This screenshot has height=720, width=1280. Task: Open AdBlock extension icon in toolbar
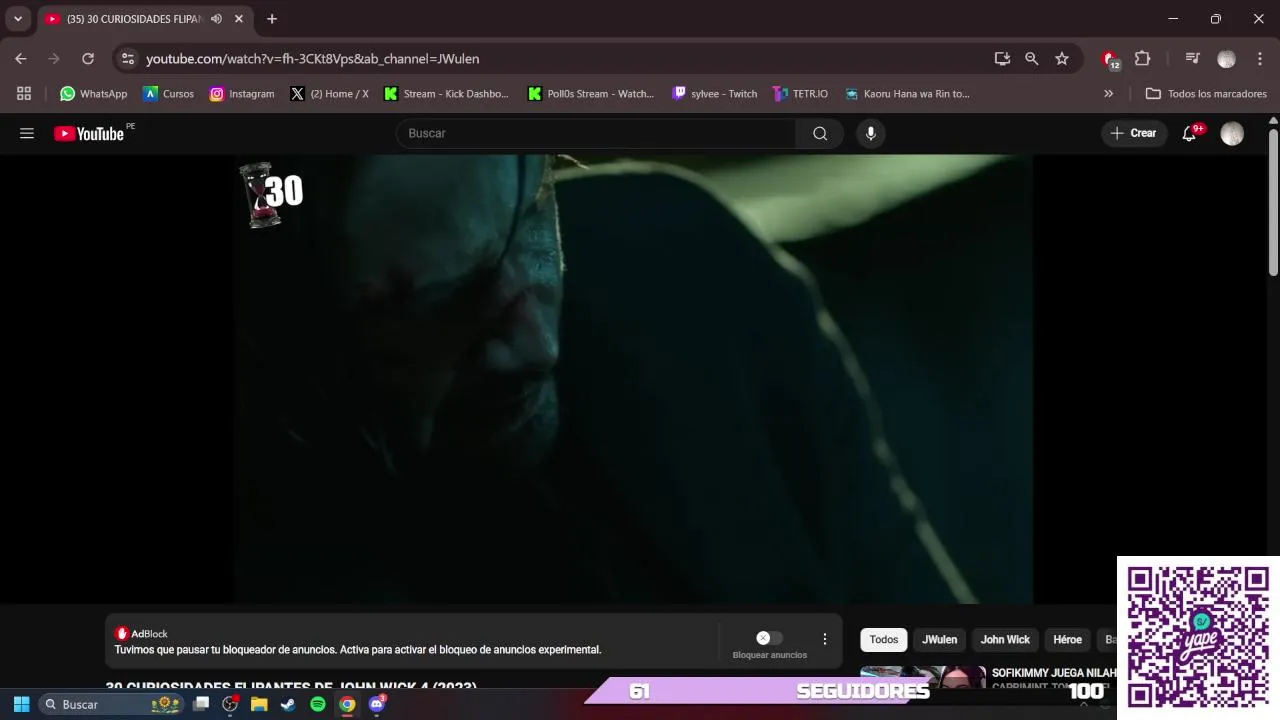point(1110,59)
